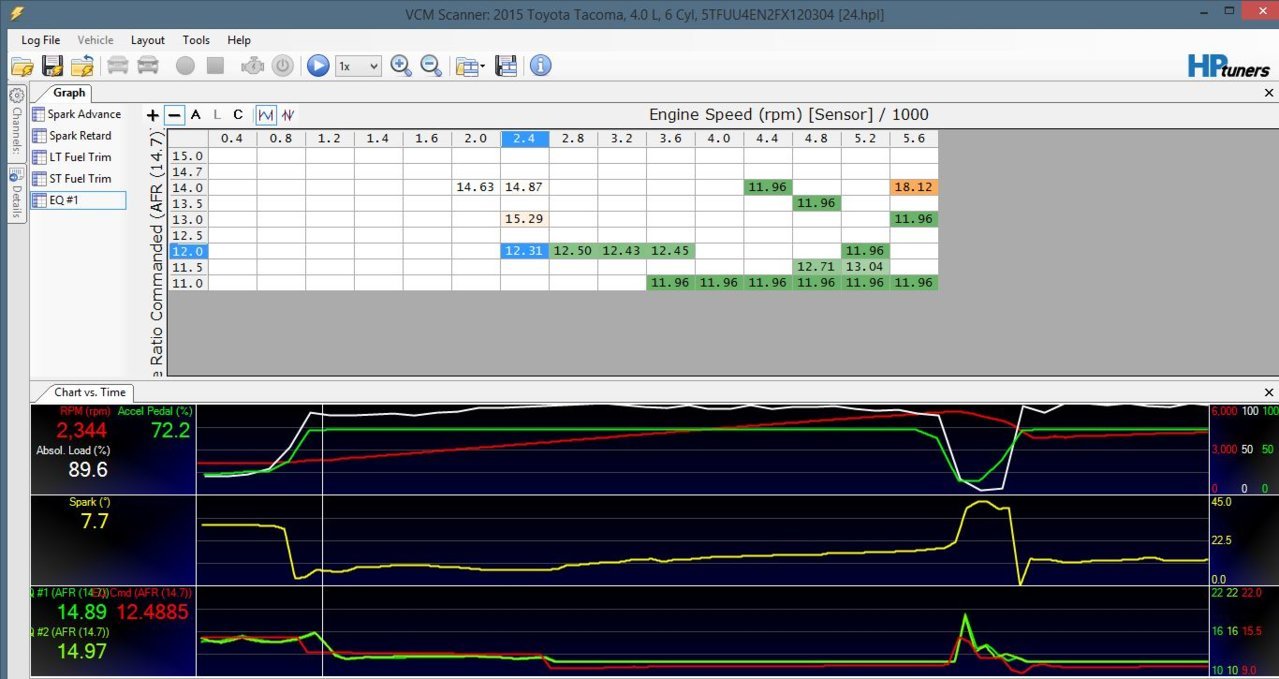Click the 5.6 rpm column header
The width and height of the screenshot is (1279, 679).
tap(914, 138)
